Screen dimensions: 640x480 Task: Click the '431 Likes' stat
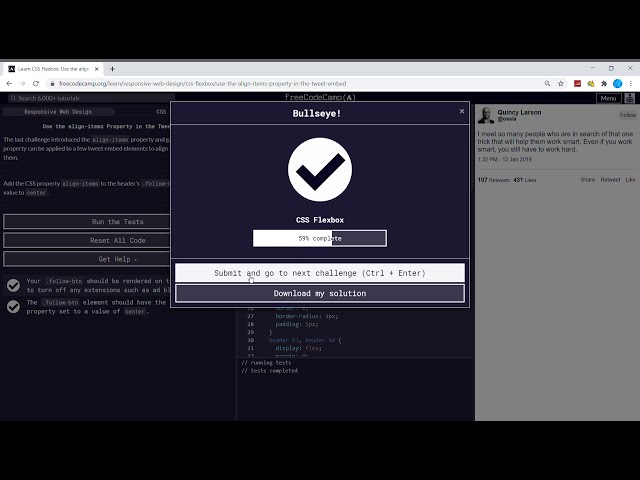(525, 180)
